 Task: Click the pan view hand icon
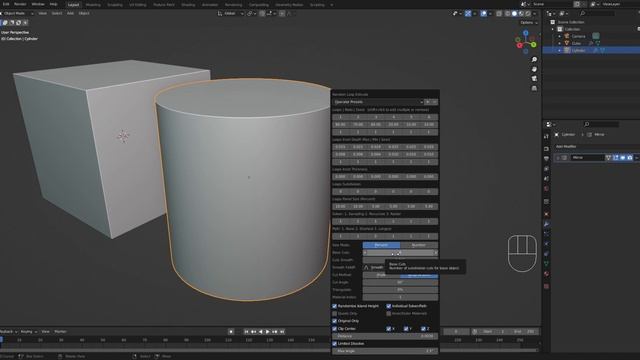(534, 69)
